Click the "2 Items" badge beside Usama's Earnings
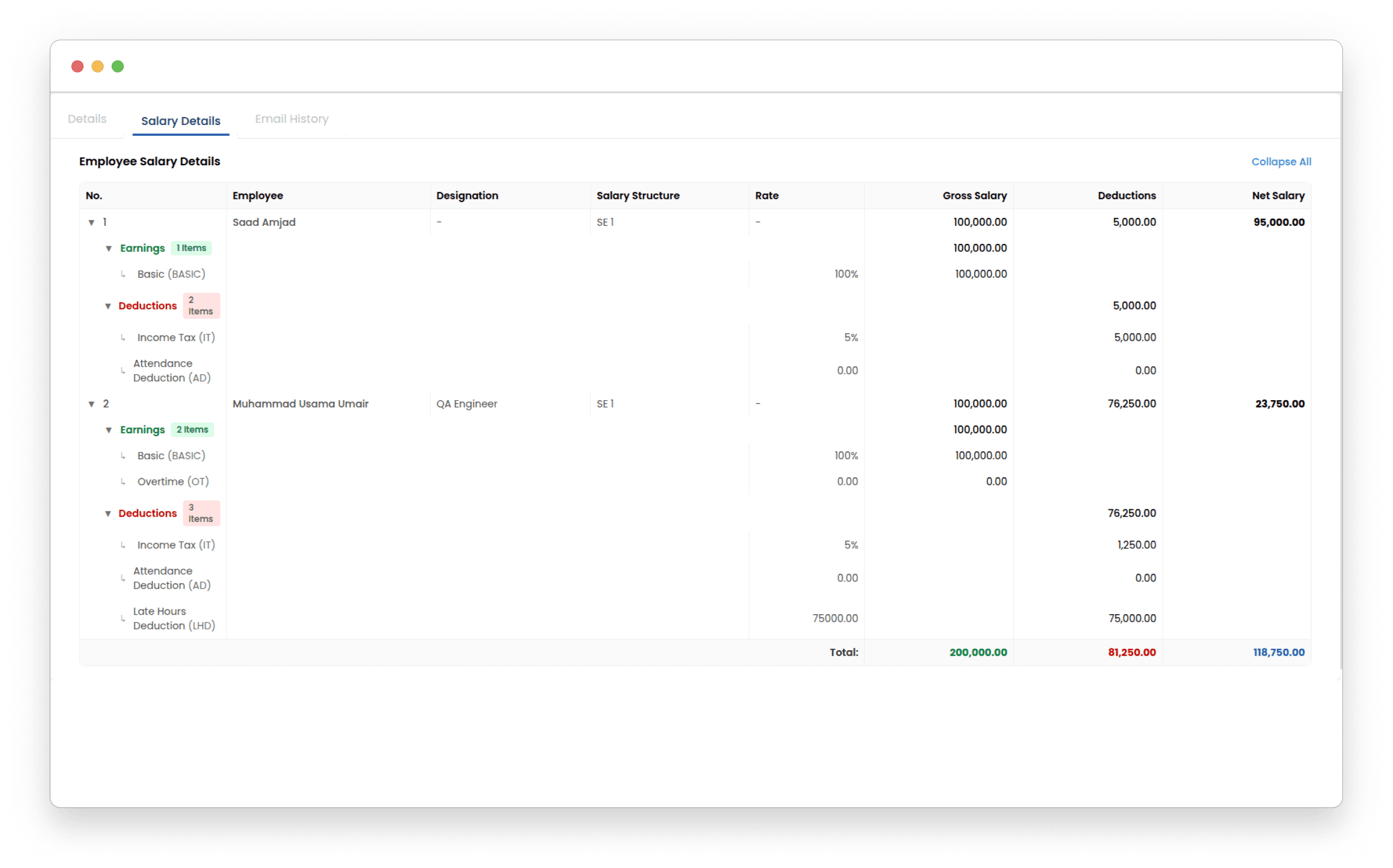This screenshot has height=868, width=1393. click(192, 430)
